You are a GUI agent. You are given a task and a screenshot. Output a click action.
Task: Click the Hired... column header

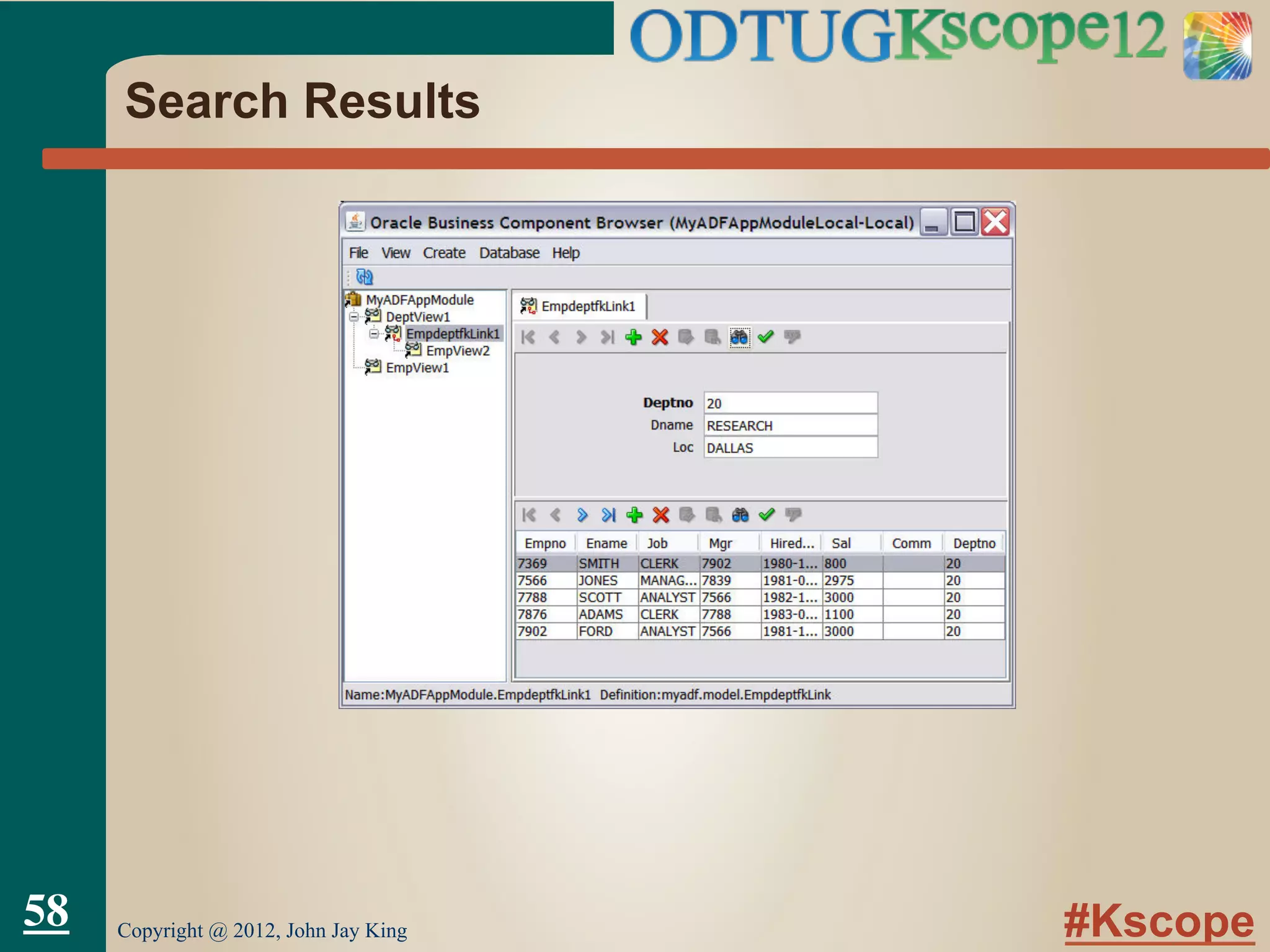[791, 544]
